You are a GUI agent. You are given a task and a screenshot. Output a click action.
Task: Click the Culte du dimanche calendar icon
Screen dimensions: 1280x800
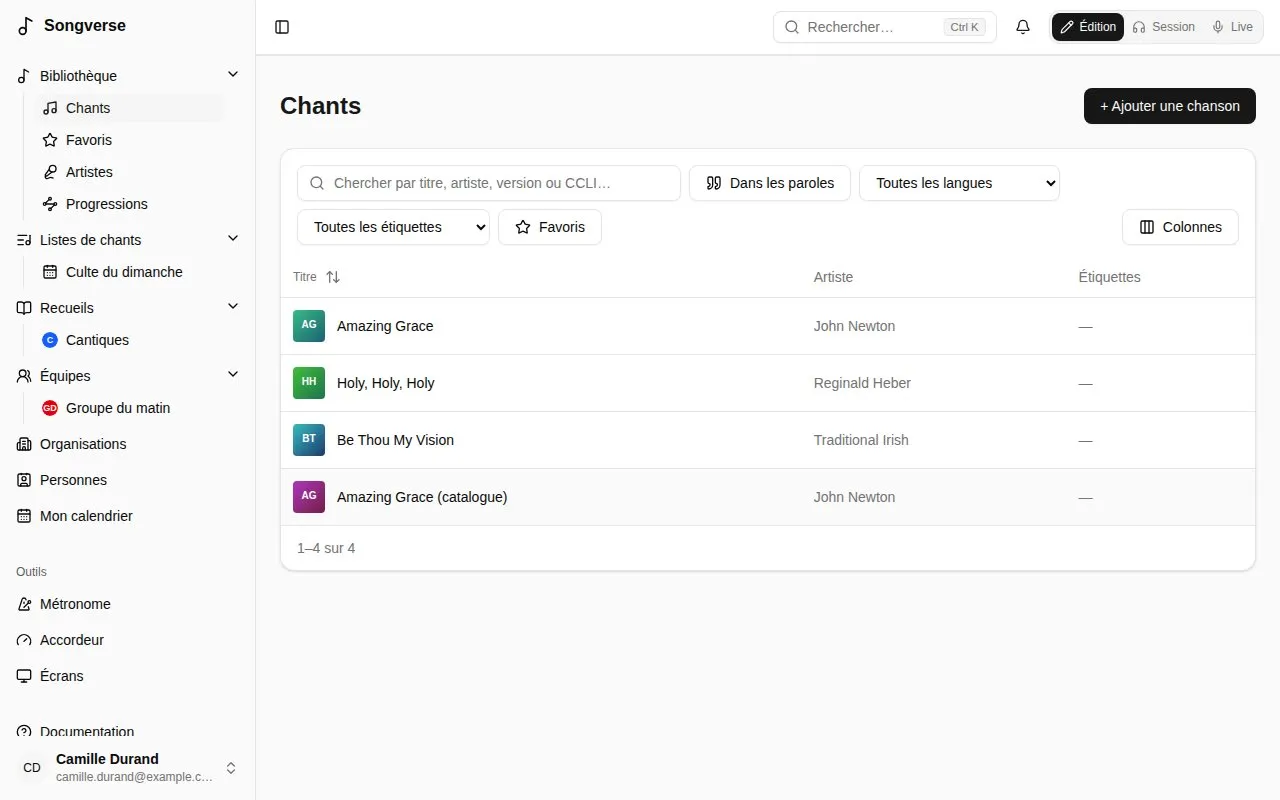click(x=50, y=272)
